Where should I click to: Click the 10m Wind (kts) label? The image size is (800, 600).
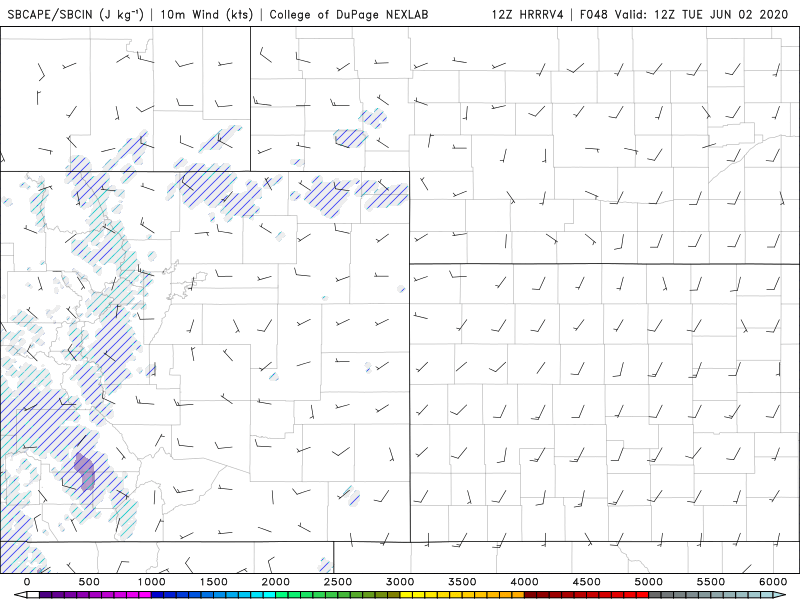(x=207, y=14)
